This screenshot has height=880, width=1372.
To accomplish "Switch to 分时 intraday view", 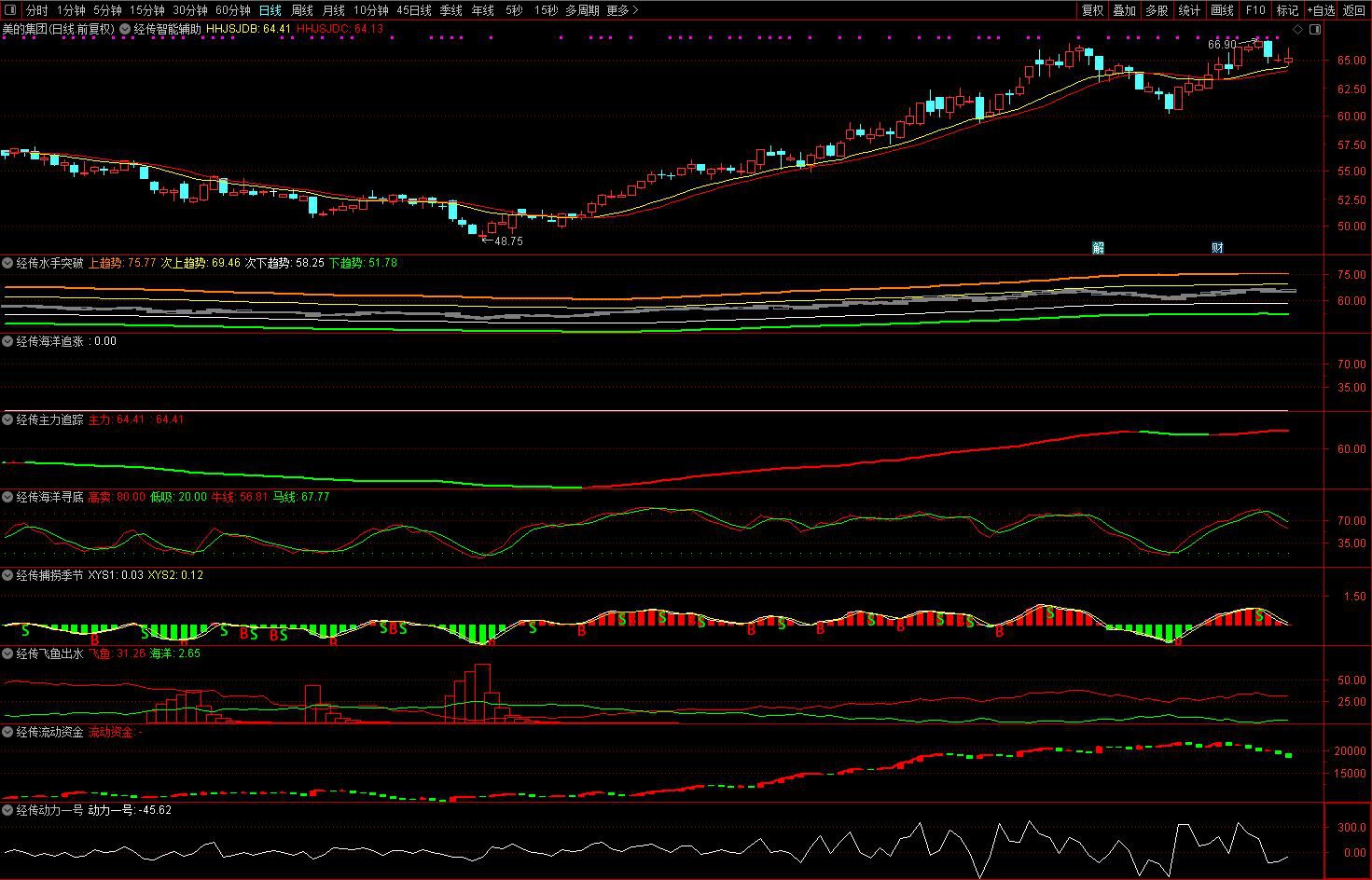I will tap(36, 10).
